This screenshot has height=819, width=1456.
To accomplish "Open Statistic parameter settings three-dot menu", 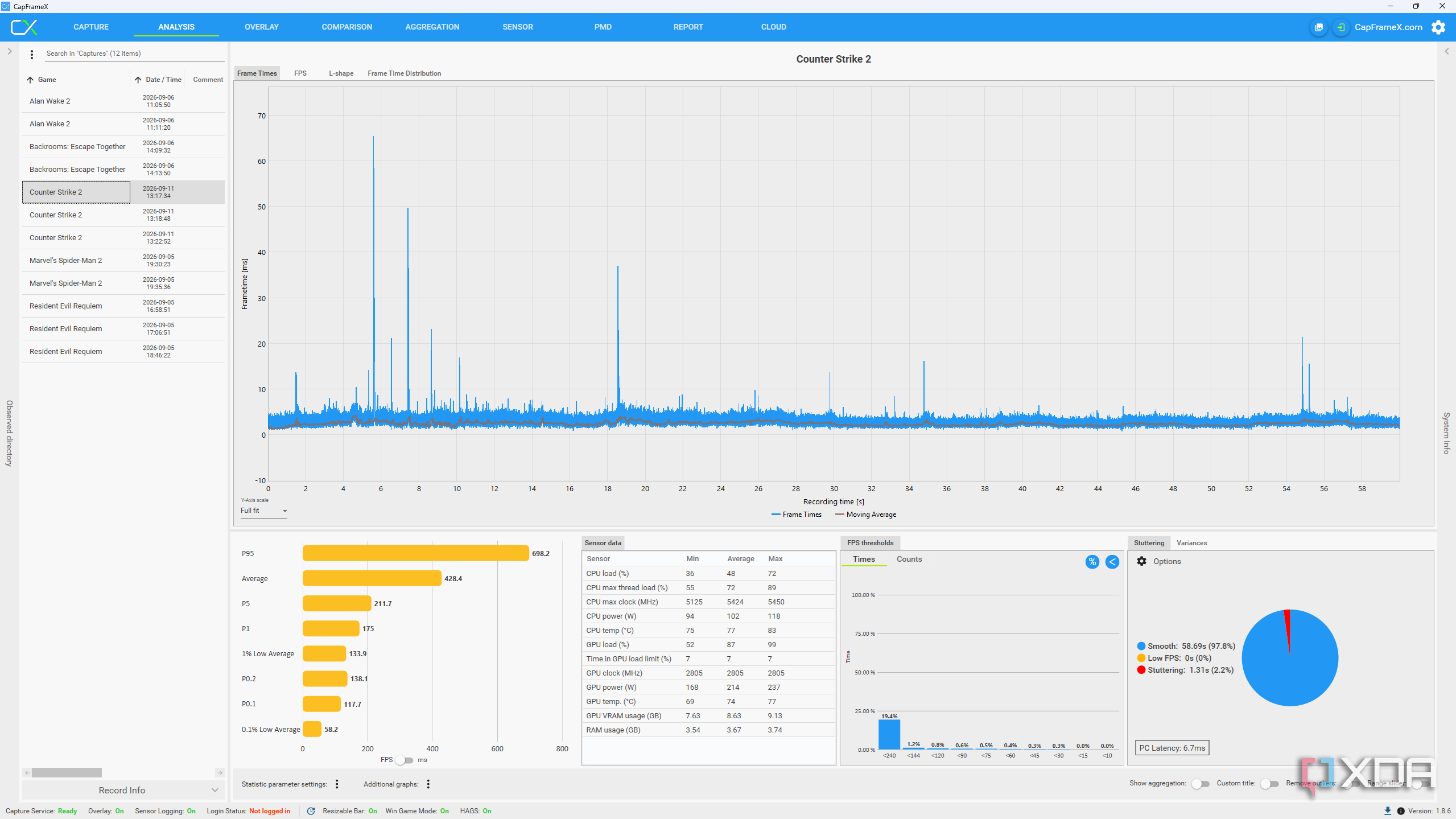I will 337,784.
